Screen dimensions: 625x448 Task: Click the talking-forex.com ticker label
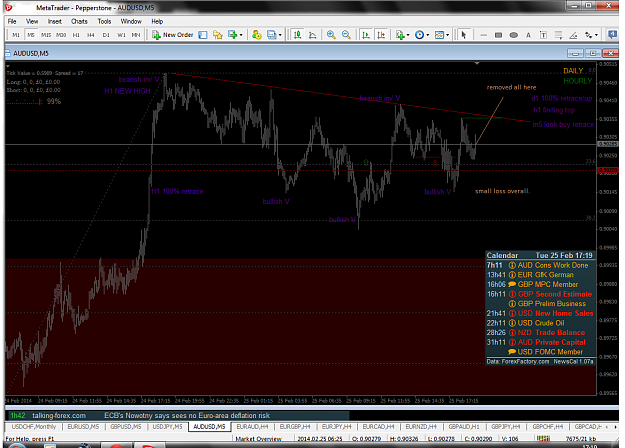click(59, 416)
